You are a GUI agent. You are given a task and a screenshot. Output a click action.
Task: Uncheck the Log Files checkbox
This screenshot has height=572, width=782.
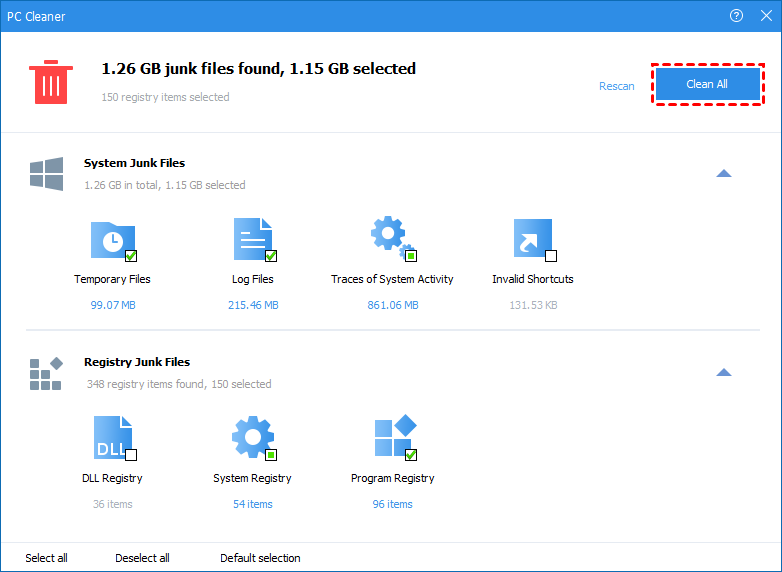click(271, 256)
